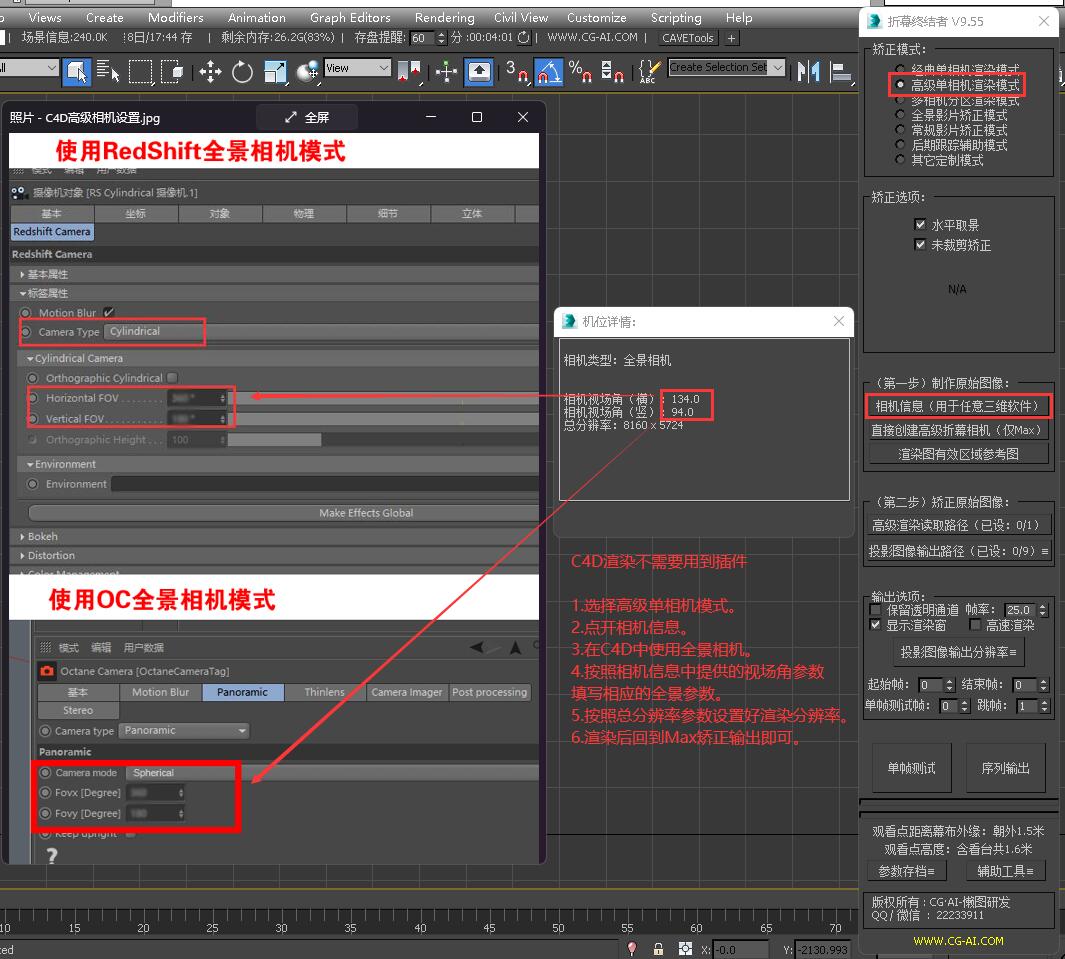The width and height of the screenshot is (1065, 959).
Task: Activate the Select and Scale tool
Action: pyautogui.click(x=275, y=71)
